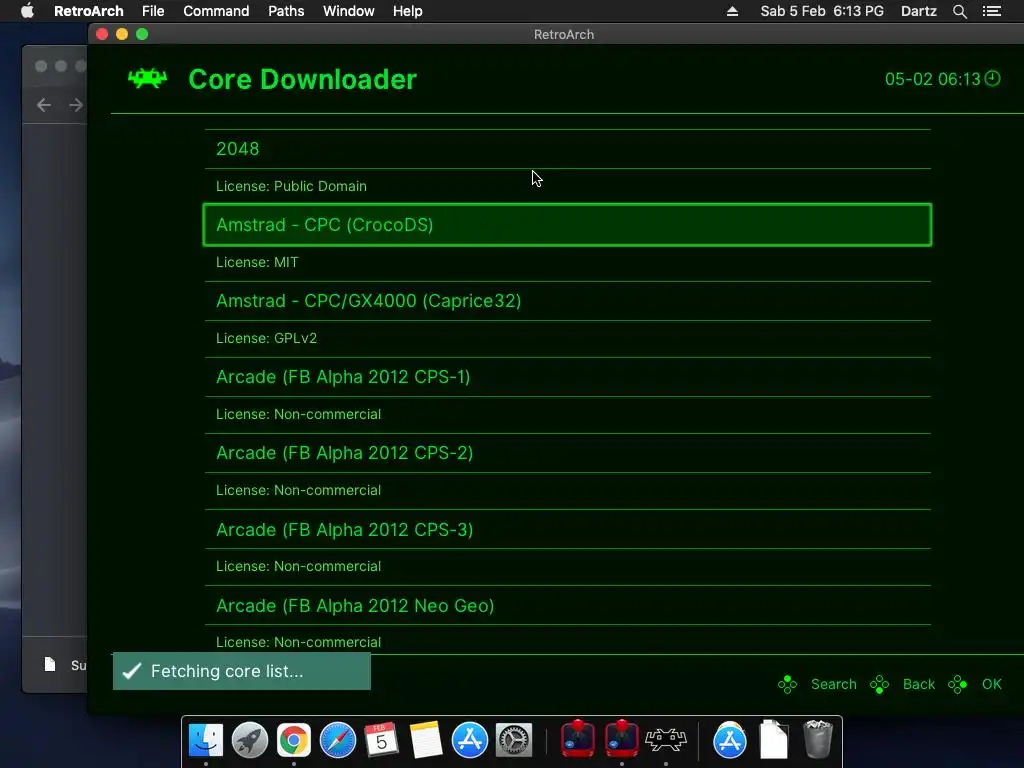Screen dimensions: 1024x768
Task: Open the Help menu
Action: coord(408,11)
